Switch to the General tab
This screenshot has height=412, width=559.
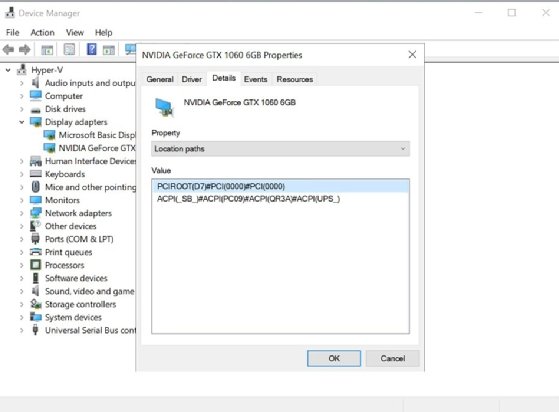click(x=160, y=79)
